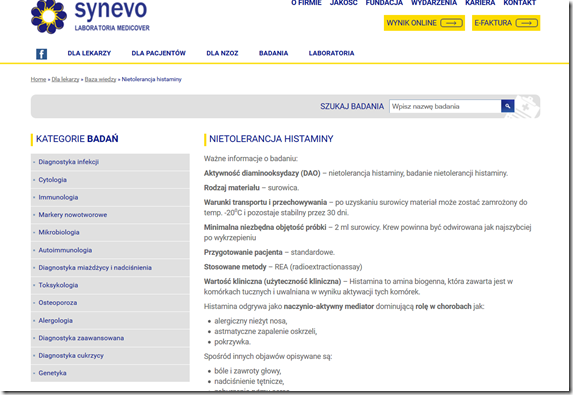Focus the 'Wpisz nazwę badania' search field

point(445,106)
